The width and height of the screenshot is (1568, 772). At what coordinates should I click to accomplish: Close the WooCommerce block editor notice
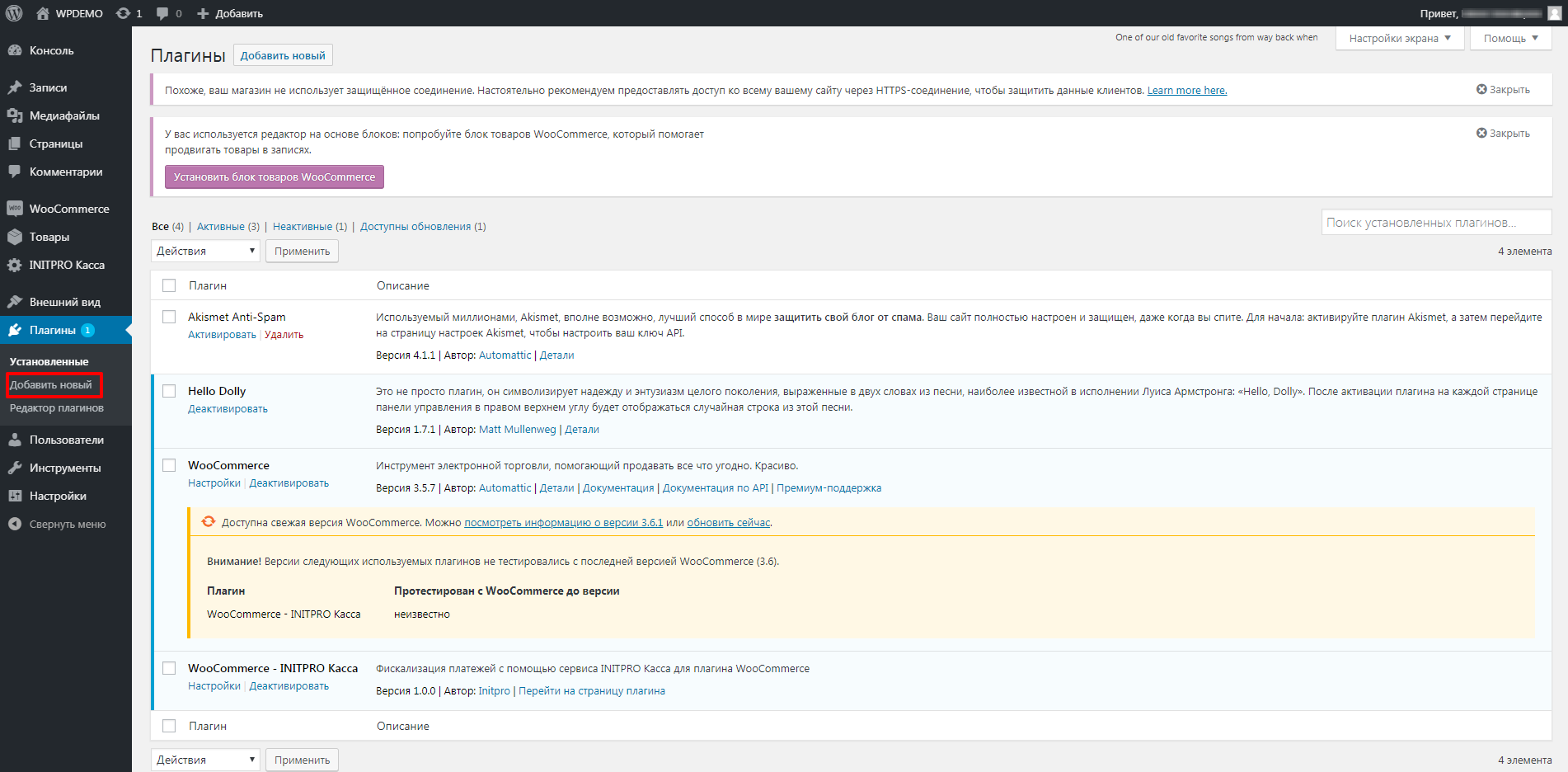[x=1503, y=134]
